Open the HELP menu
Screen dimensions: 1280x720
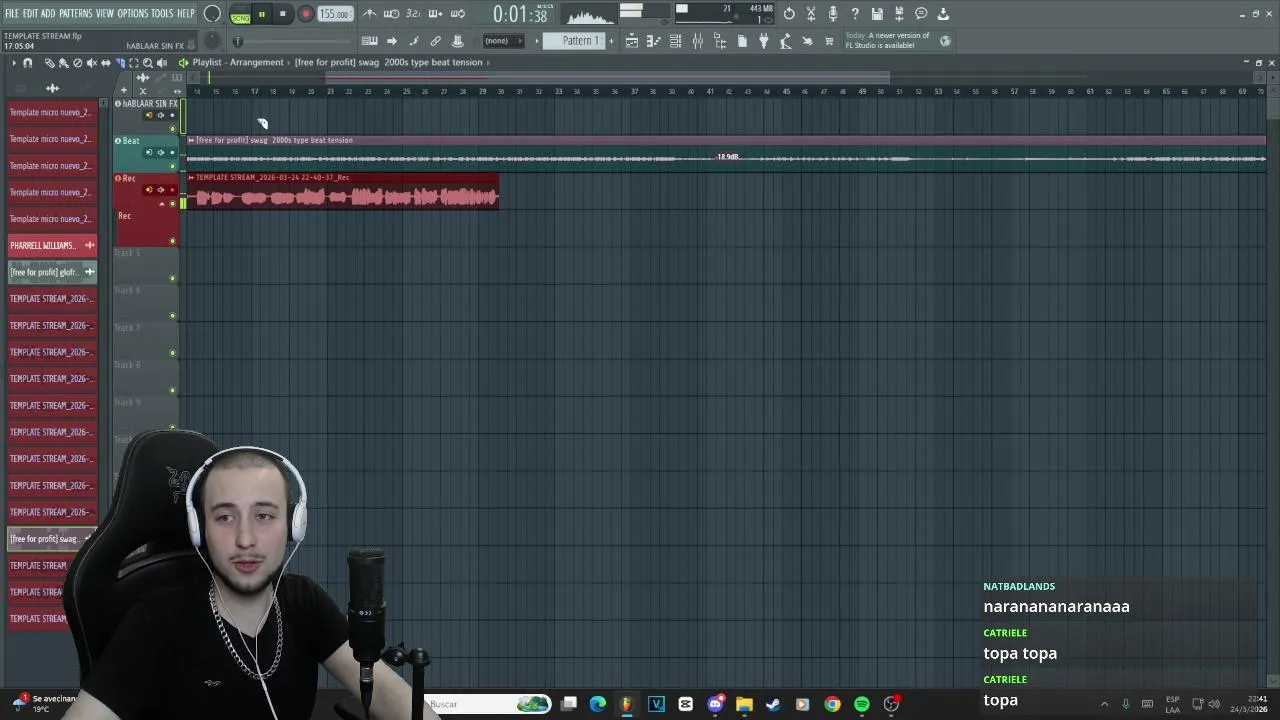[186, 13]
